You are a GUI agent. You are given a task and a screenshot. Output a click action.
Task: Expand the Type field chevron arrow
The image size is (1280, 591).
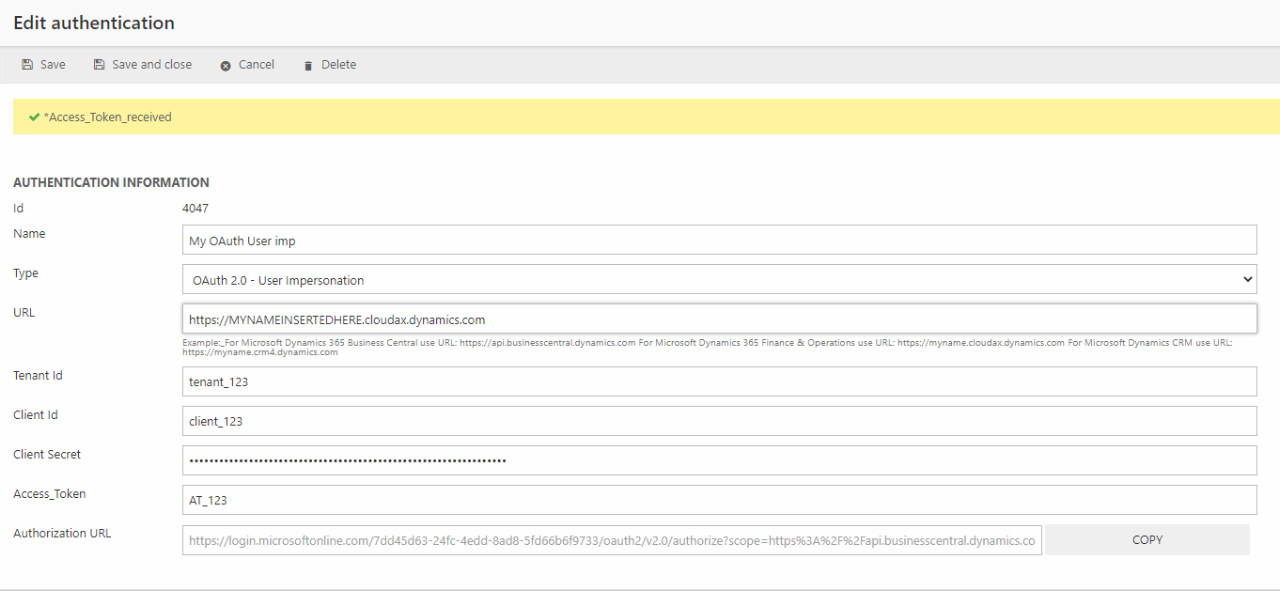(x=1247, y=280)
